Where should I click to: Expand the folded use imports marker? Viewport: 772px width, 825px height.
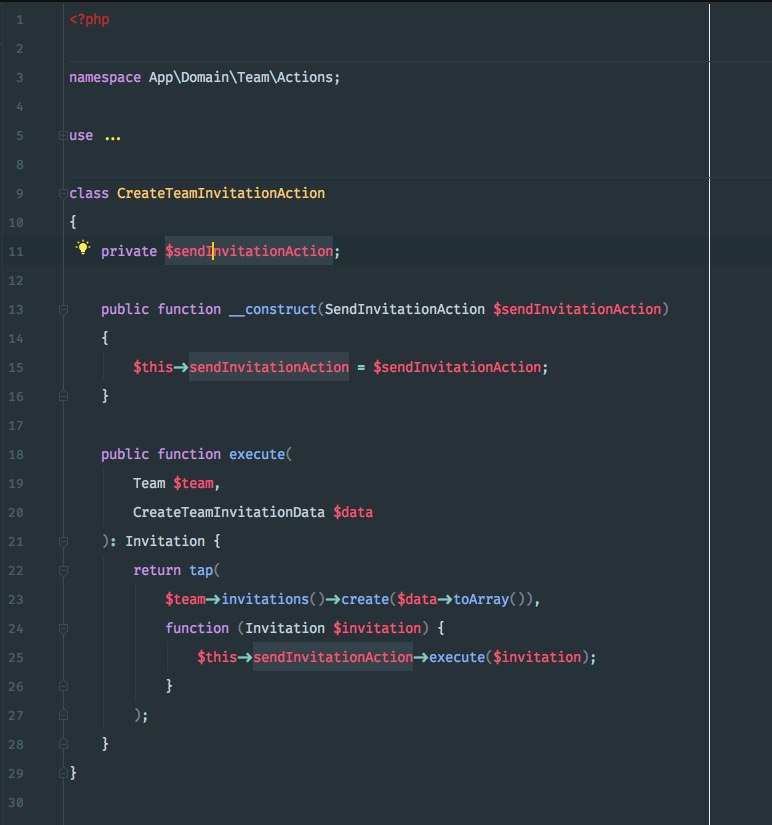pyautogui.click(x=63, y=135)
